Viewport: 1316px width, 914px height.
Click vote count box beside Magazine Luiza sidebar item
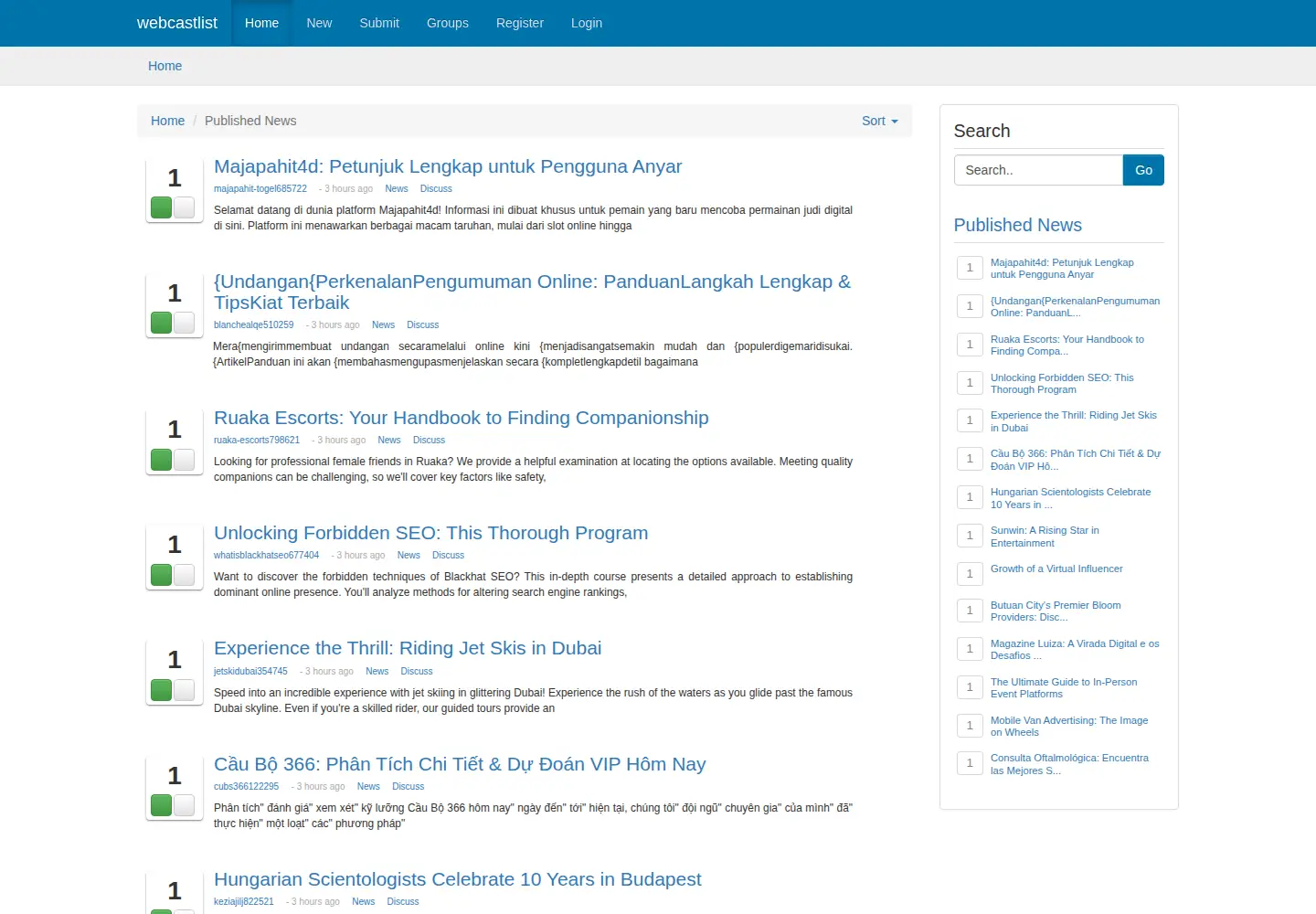(970, 649)
